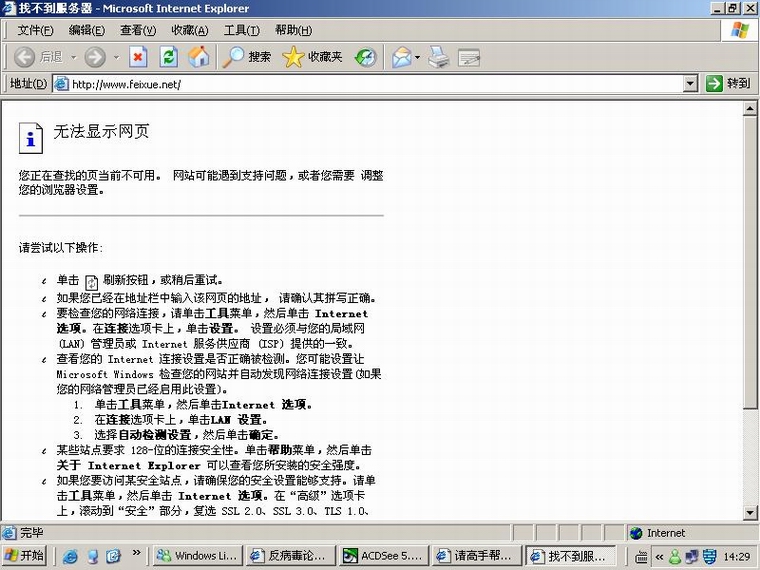Switch to 请高手帮... taskbar window

pyautogui.click(x=477, y=555)
